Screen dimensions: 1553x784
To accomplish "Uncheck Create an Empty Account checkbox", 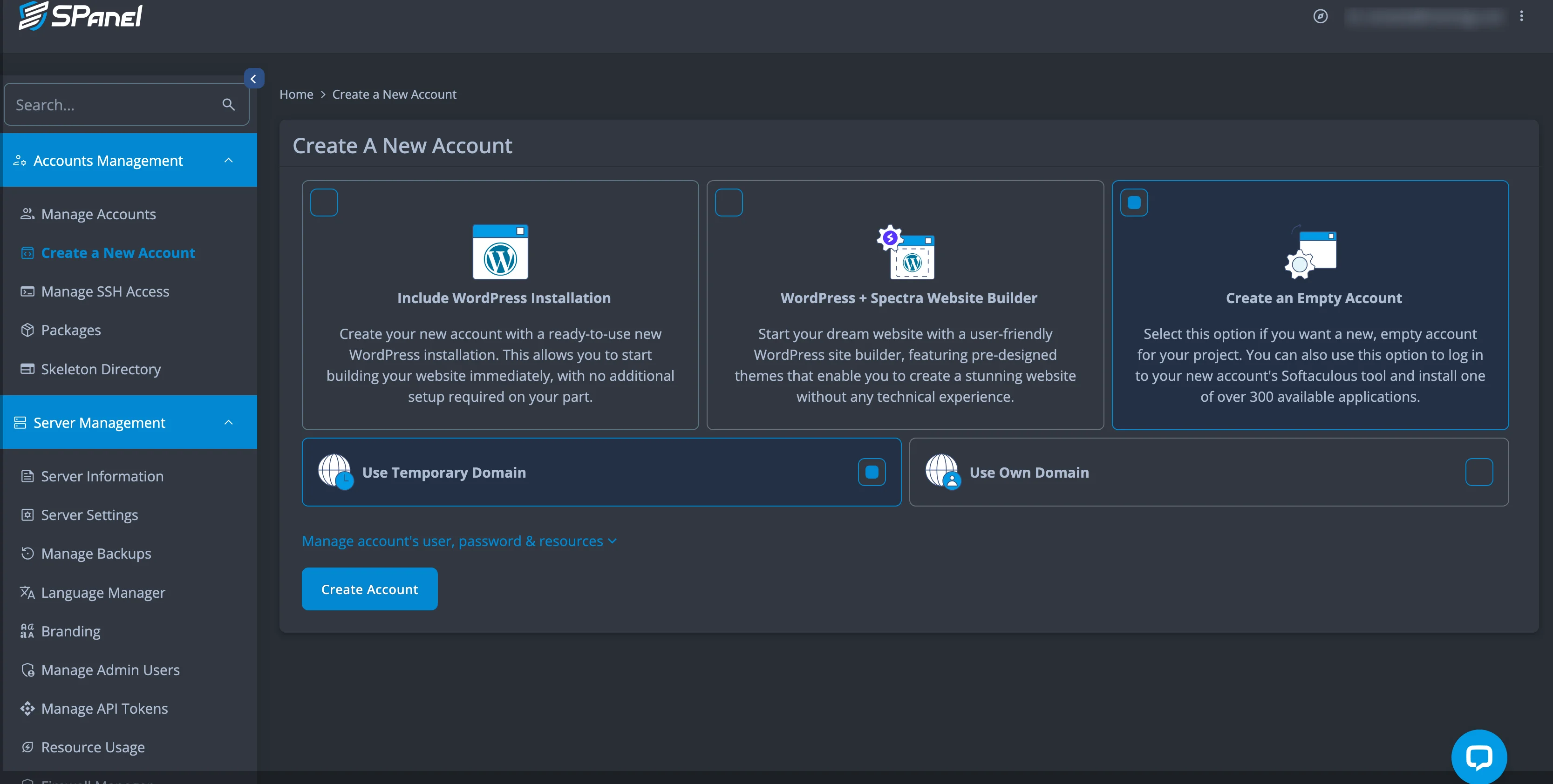I will pos(1134,203).
